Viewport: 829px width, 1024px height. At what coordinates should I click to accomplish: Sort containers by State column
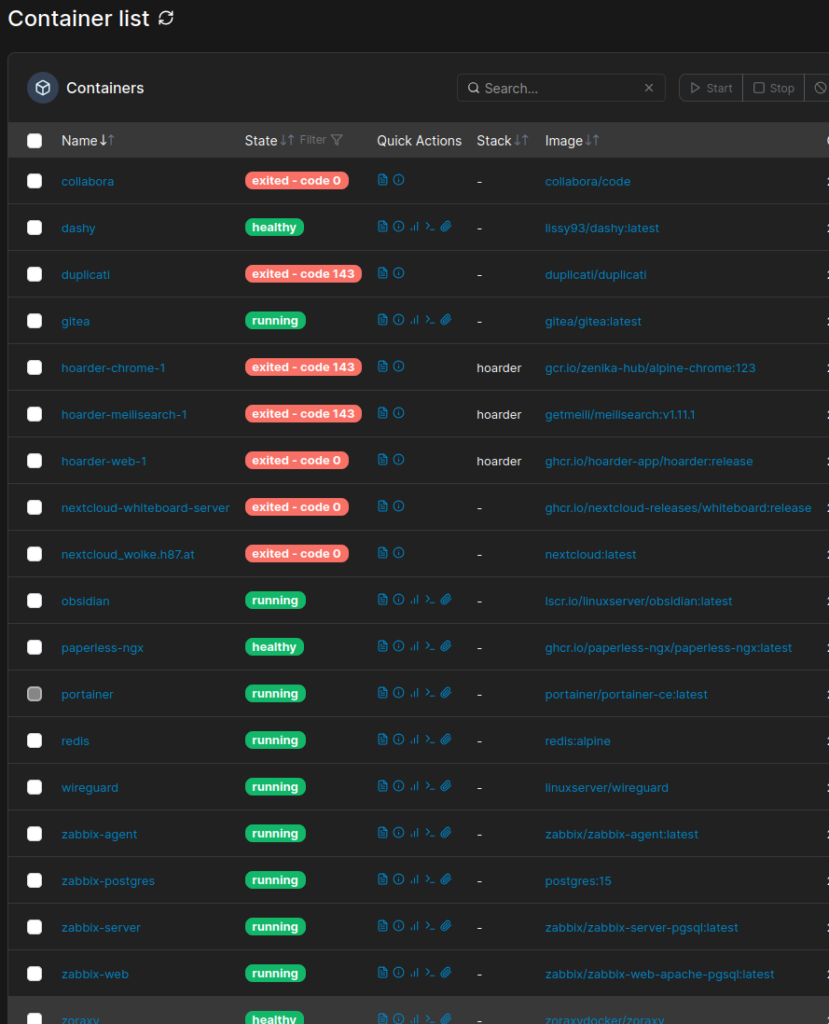[269, 140]
